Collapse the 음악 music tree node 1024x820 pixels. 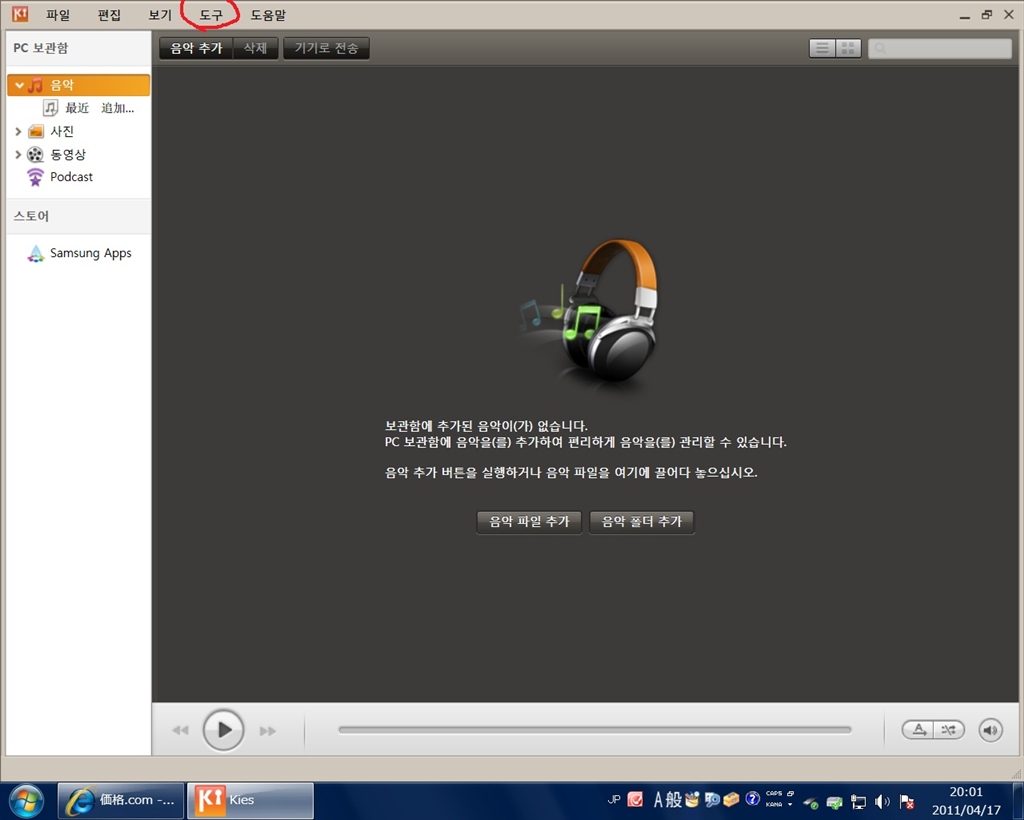[19, 86]
